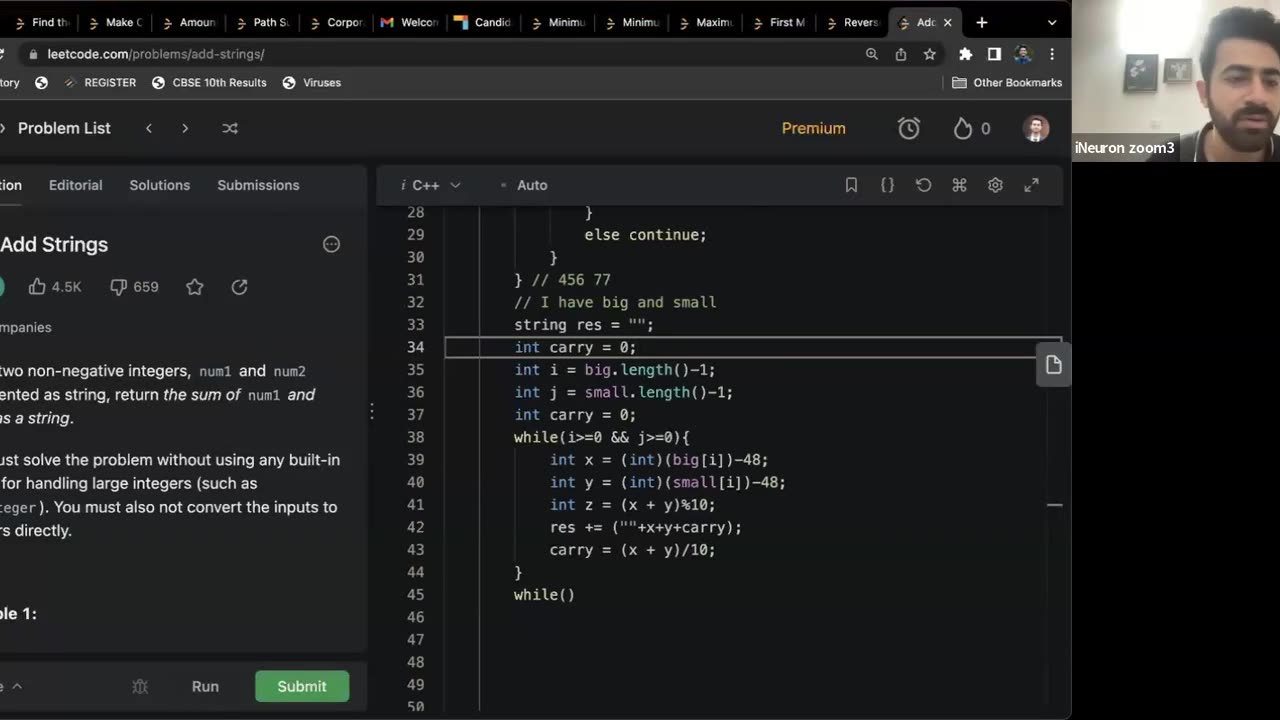Open the more options ellipsis beside Add Strings
This screenshot has width=1280, height=720.
(331, 244)
